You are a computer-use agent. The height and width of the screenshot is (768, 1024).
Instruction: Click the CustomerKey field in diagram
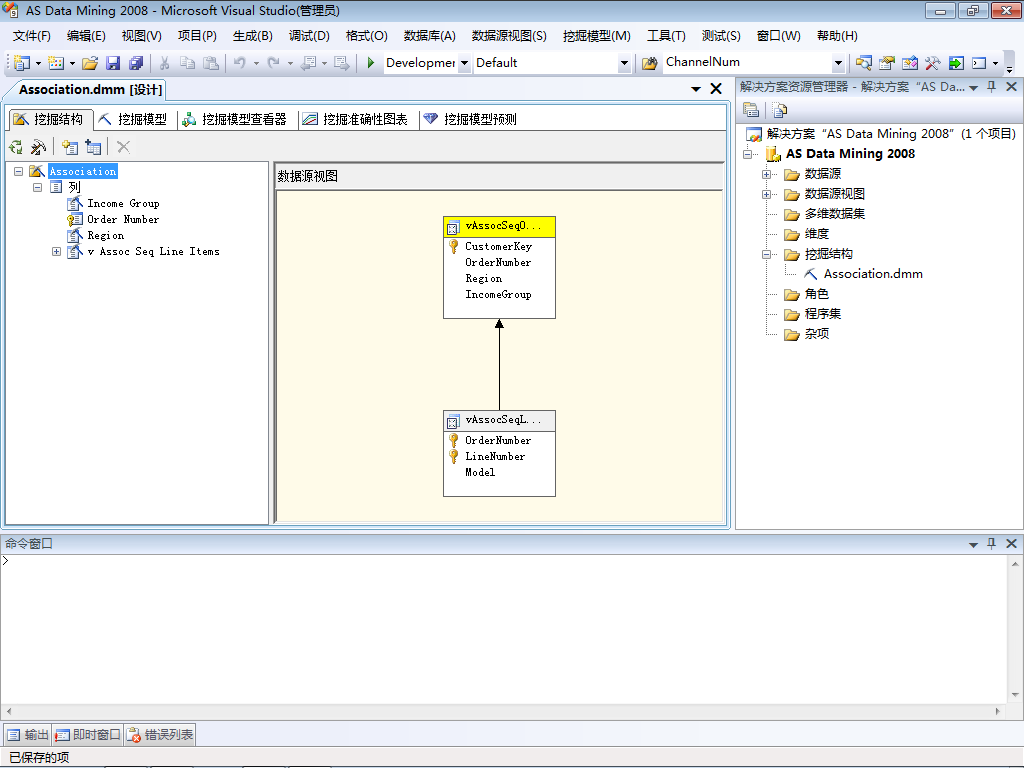[498, 246]
